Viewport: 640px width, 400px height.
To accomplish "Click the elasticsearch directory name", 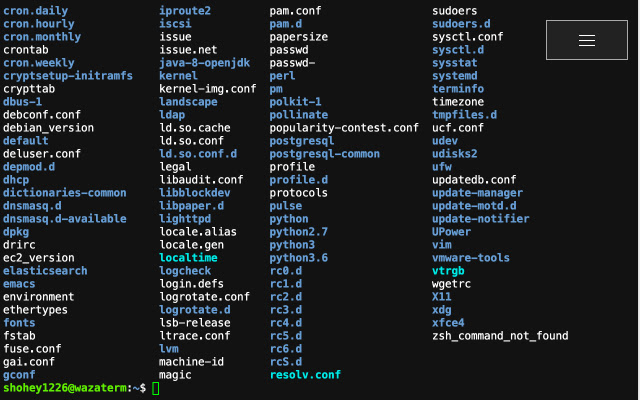I will tap(45, 271).
